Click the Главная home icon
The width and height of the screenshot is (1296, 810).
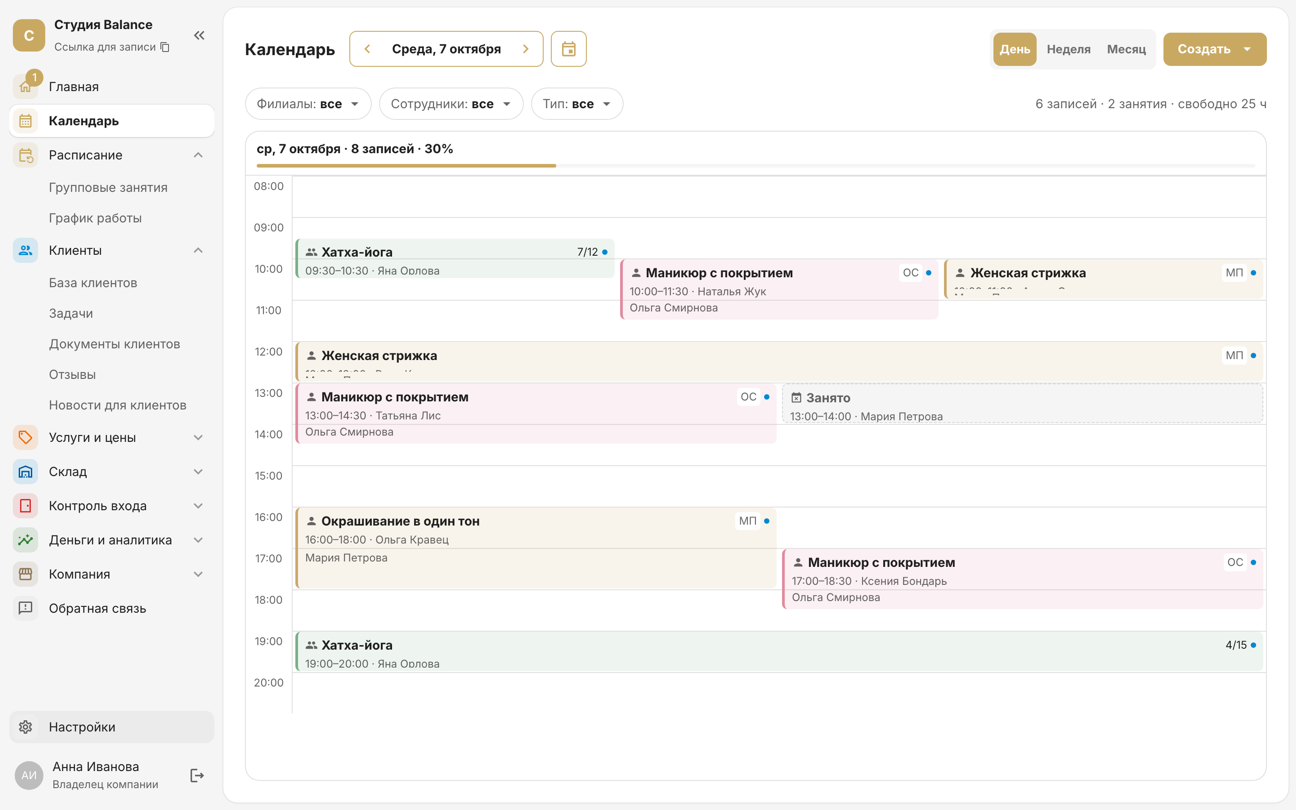[x=26, y=87]
